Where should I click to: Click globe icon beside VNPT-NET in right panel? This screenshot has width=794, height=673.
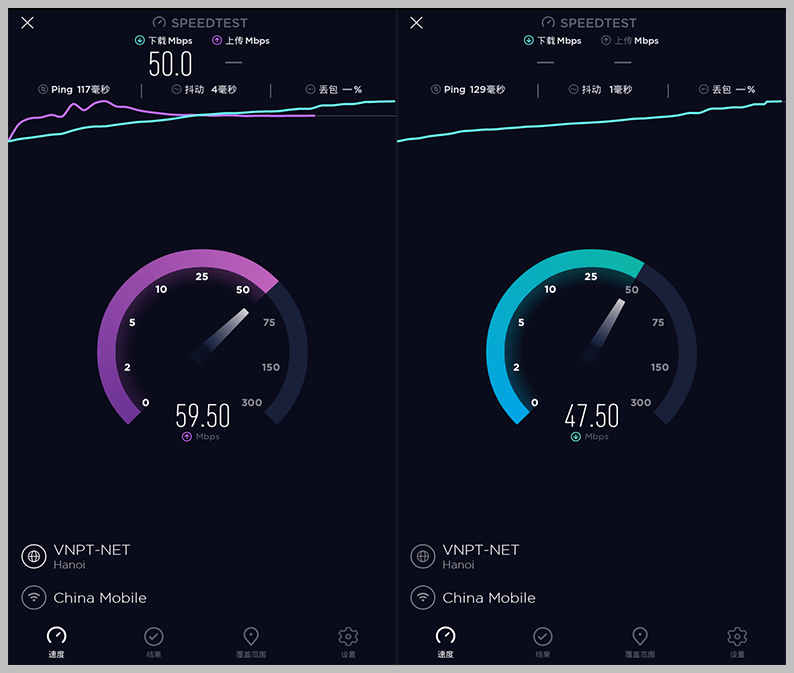click(x=423, y=556)
